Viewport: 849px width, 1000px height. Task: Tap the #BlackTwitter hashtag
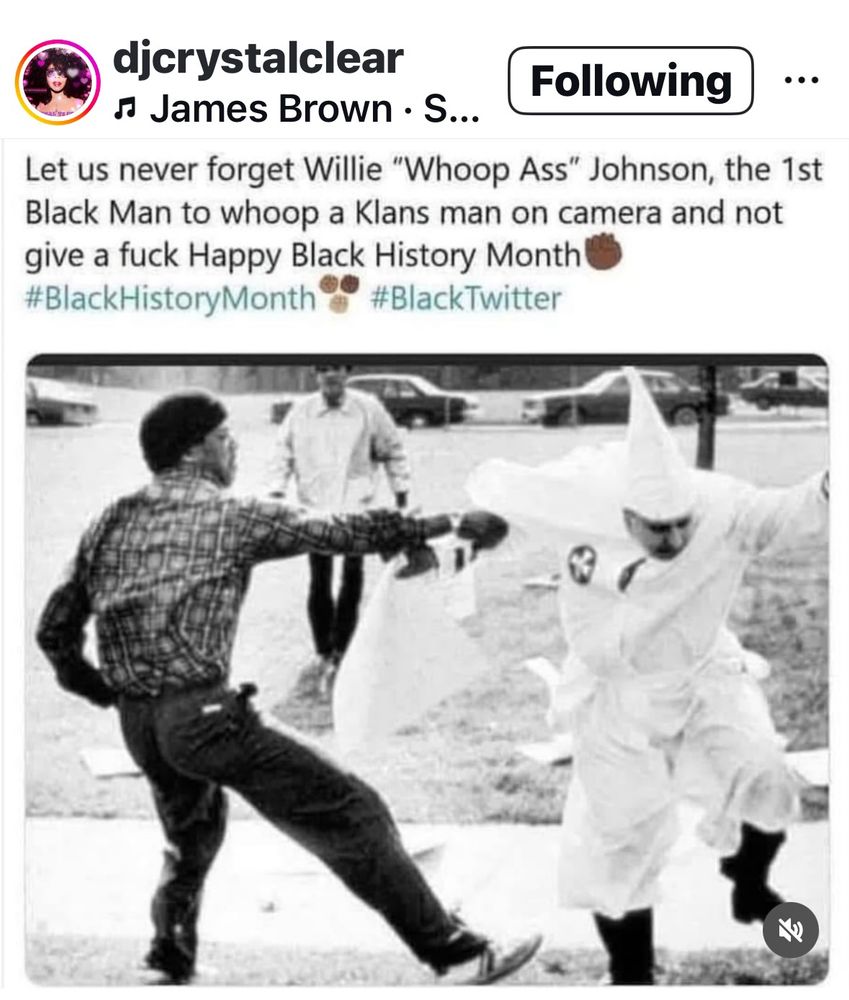[466, 298]
